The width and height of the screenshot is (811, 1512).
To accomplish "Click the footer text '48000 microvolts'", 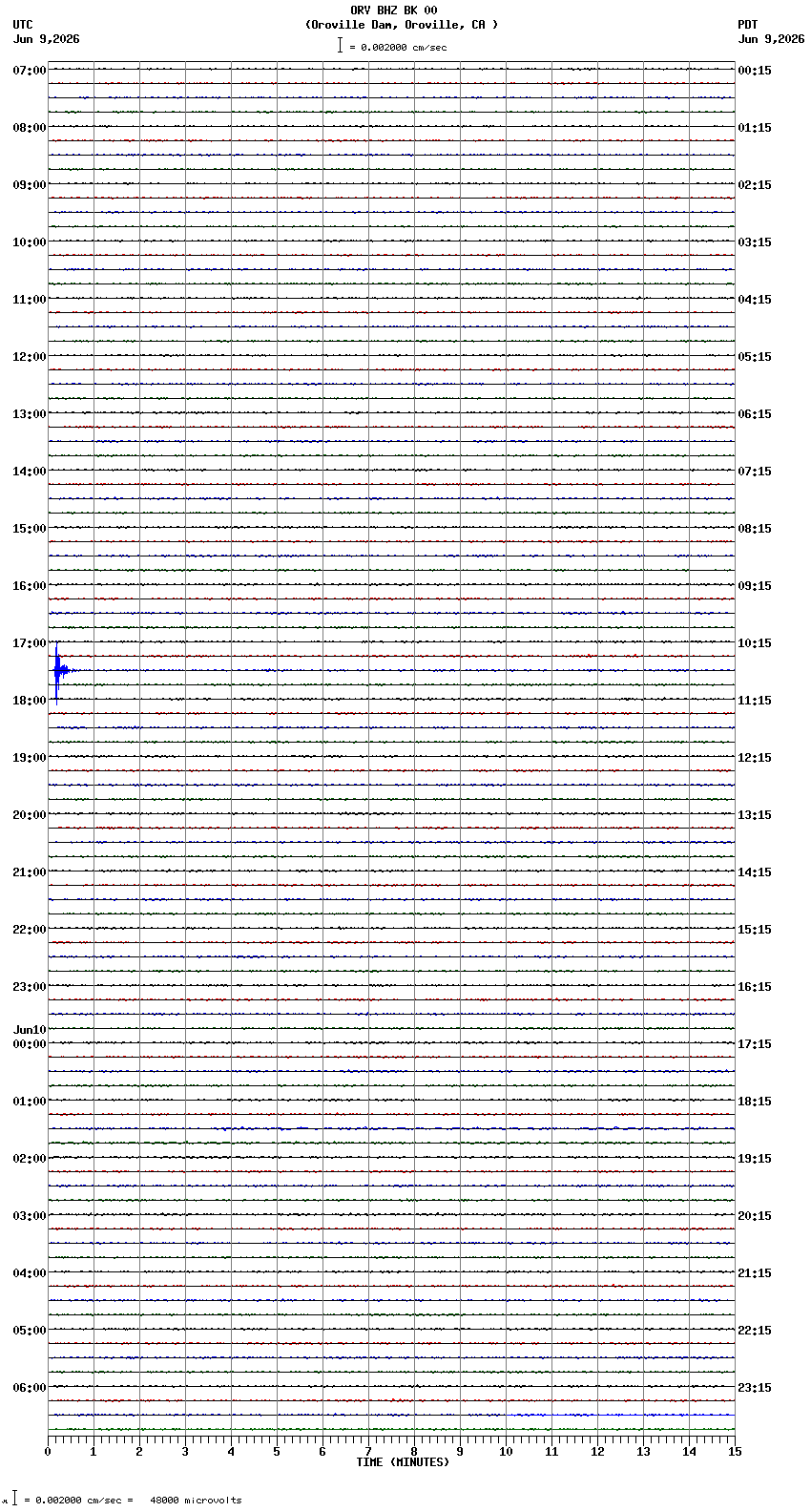I will click(196, 1501).
